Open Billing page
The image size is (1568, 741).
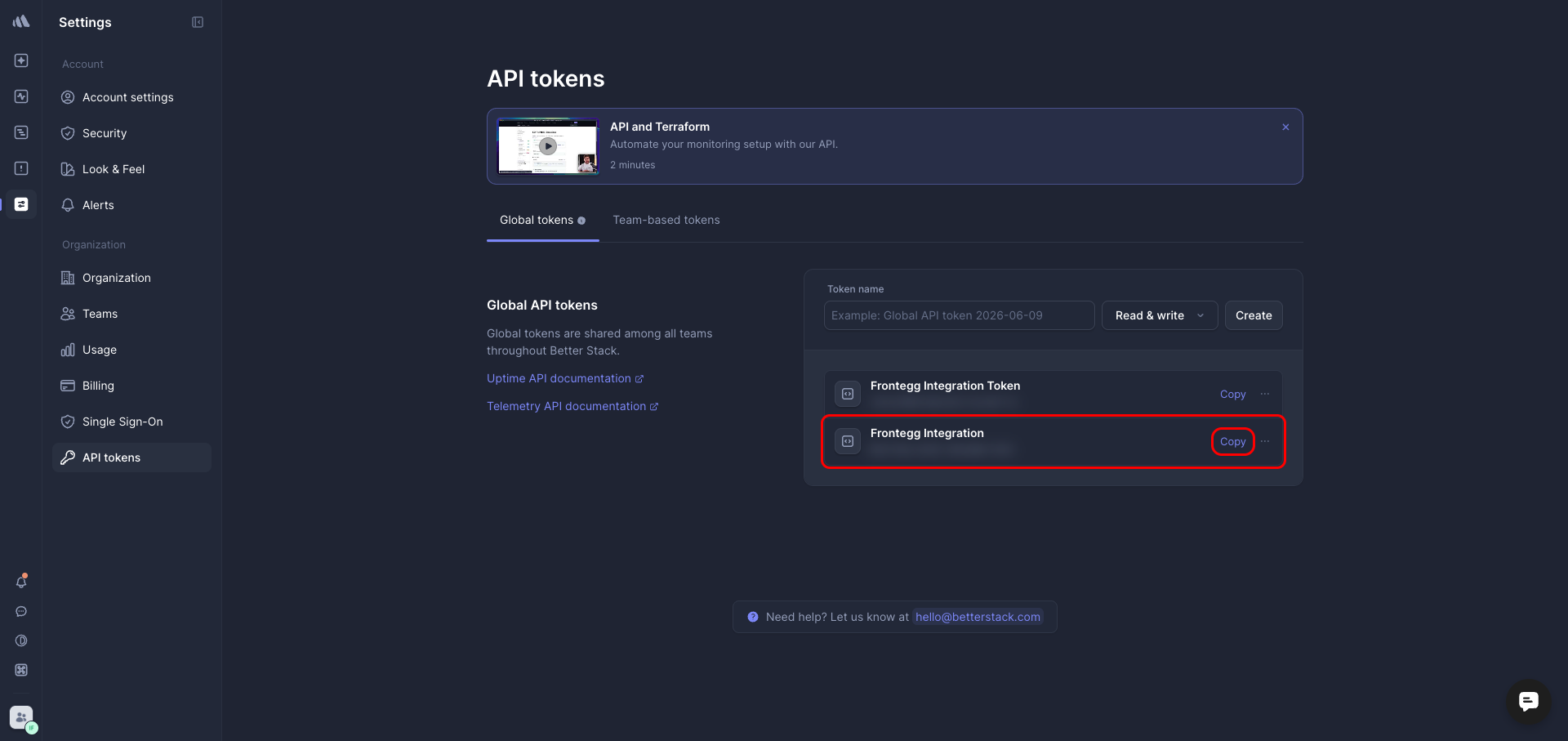[131, 386]
